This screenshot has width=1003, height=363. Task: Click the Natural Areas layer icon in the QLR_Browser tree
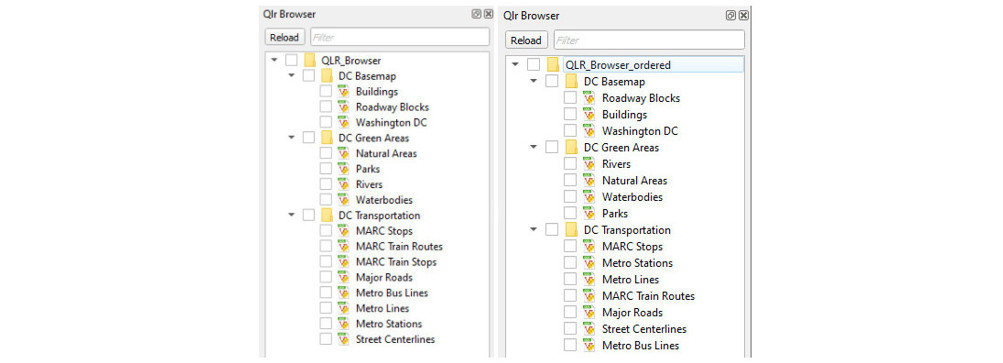click(x=344, y=154)
